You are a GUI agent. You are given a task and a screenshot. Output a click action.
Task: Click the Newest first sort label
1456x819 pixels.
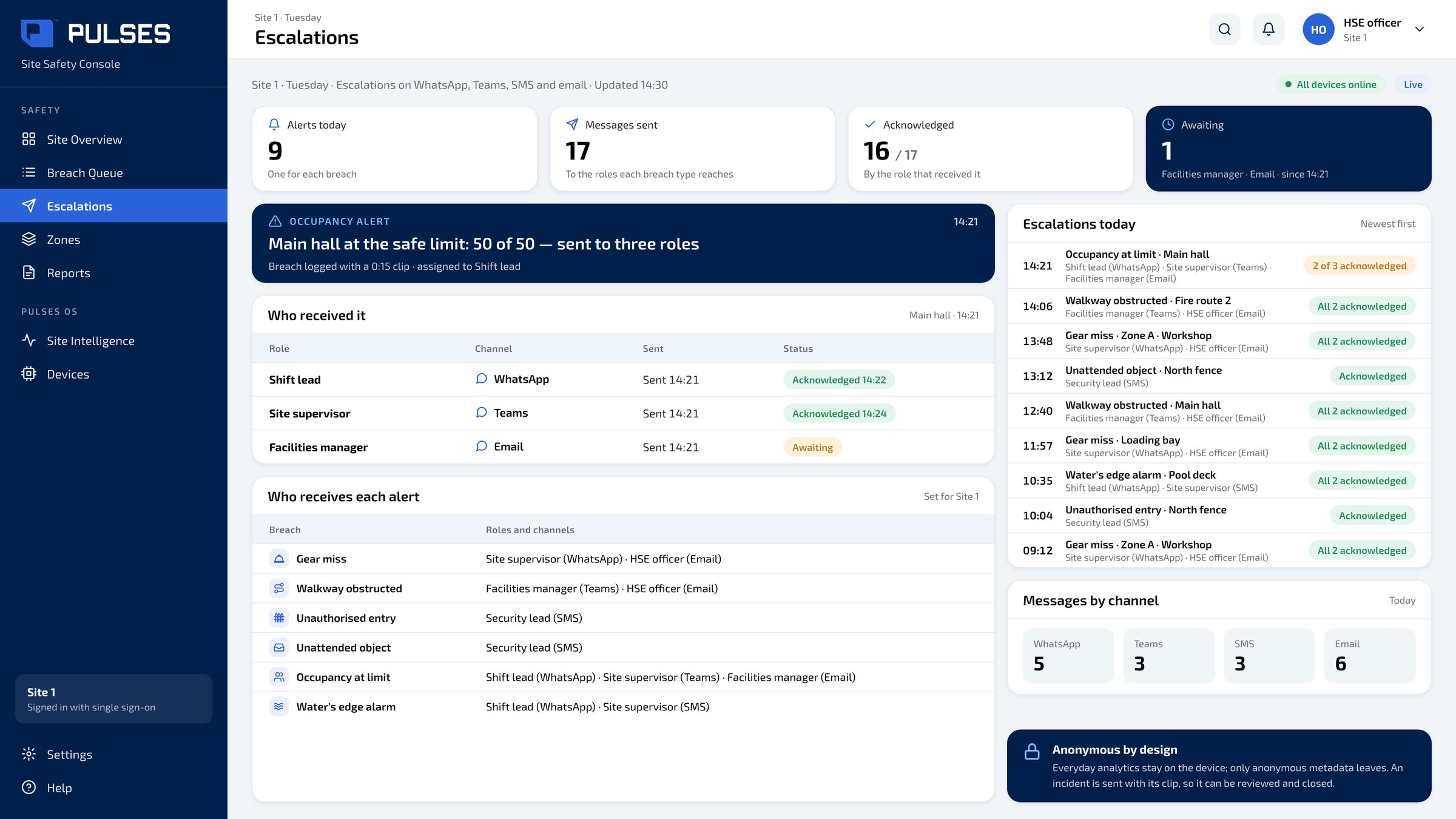tap(1387, 224)
